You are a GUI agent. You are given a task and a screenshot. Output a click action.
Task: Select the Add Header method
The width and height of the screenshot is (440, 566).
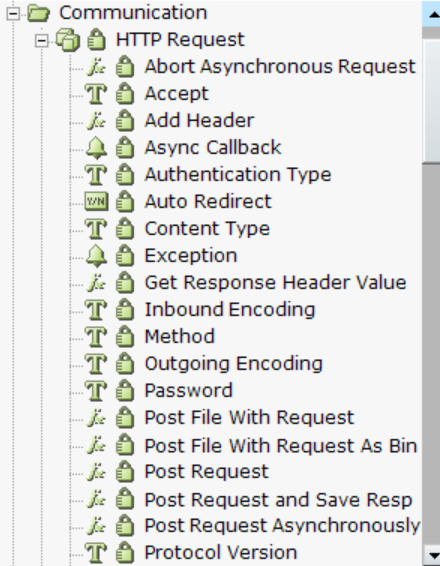click(199, 120)
